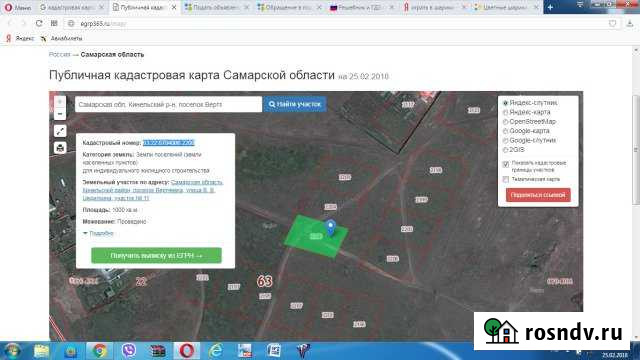The height and width of the screenshot is (360, 640).
Task: Zoom out on the map
Action: (x=60, y=114)
